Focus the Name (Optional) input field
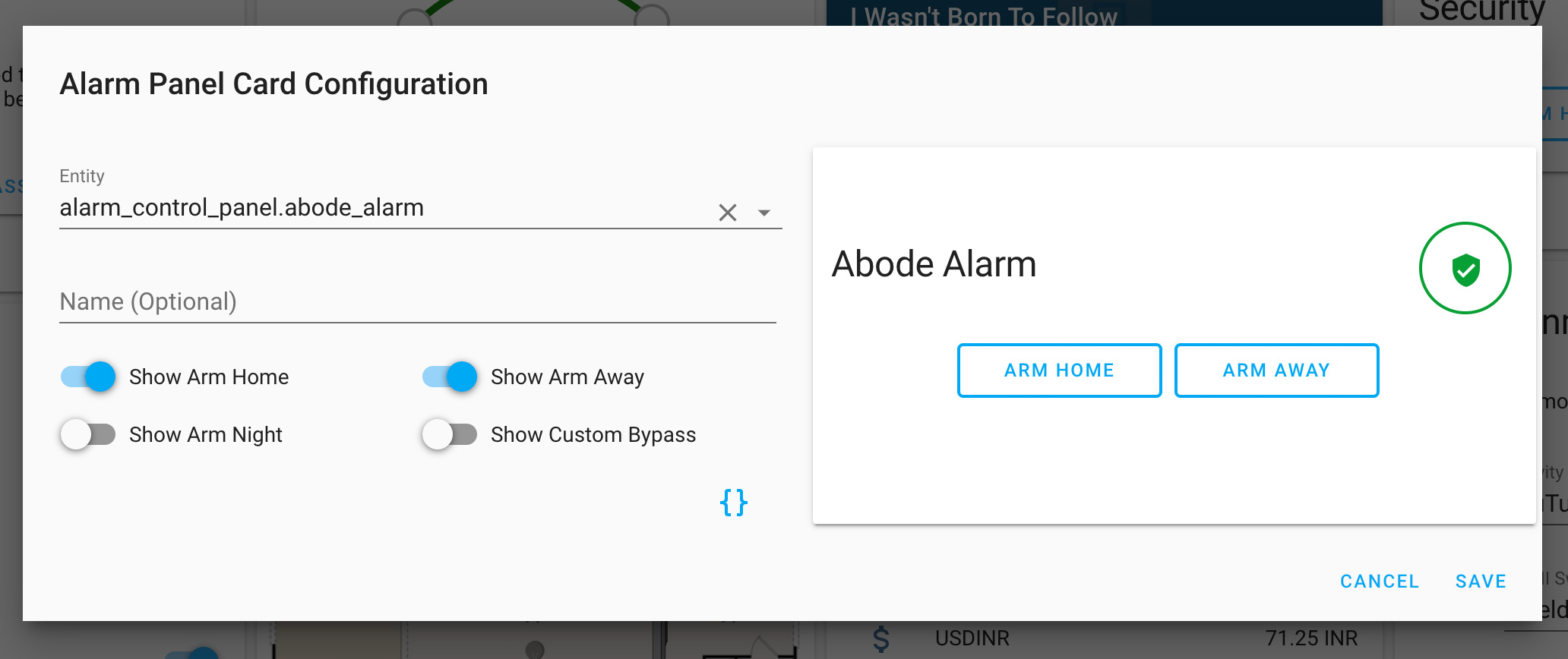This screenshot has width=1568, height=659. [x=416, y=302]
